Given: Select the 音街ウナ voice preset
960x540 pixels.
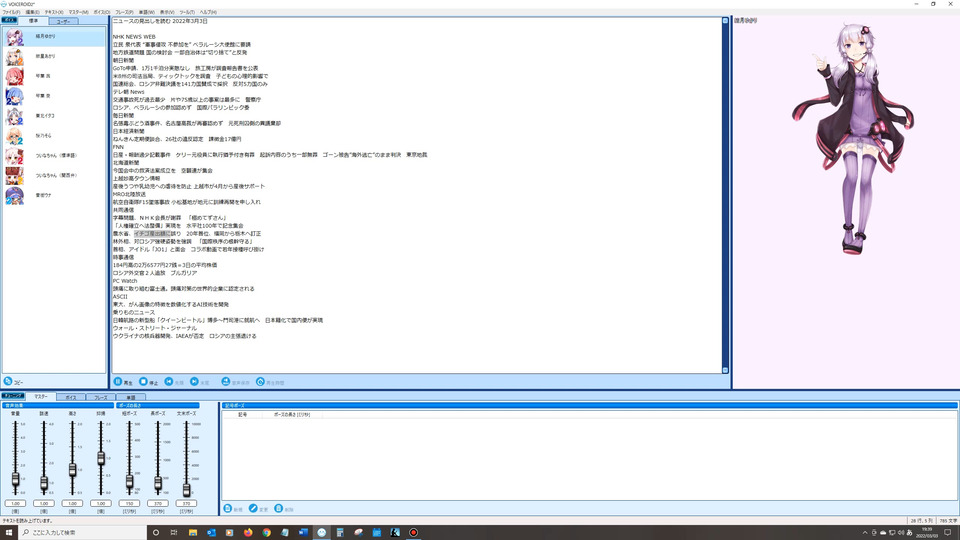Looking at the screenshot, I should 54,195.
